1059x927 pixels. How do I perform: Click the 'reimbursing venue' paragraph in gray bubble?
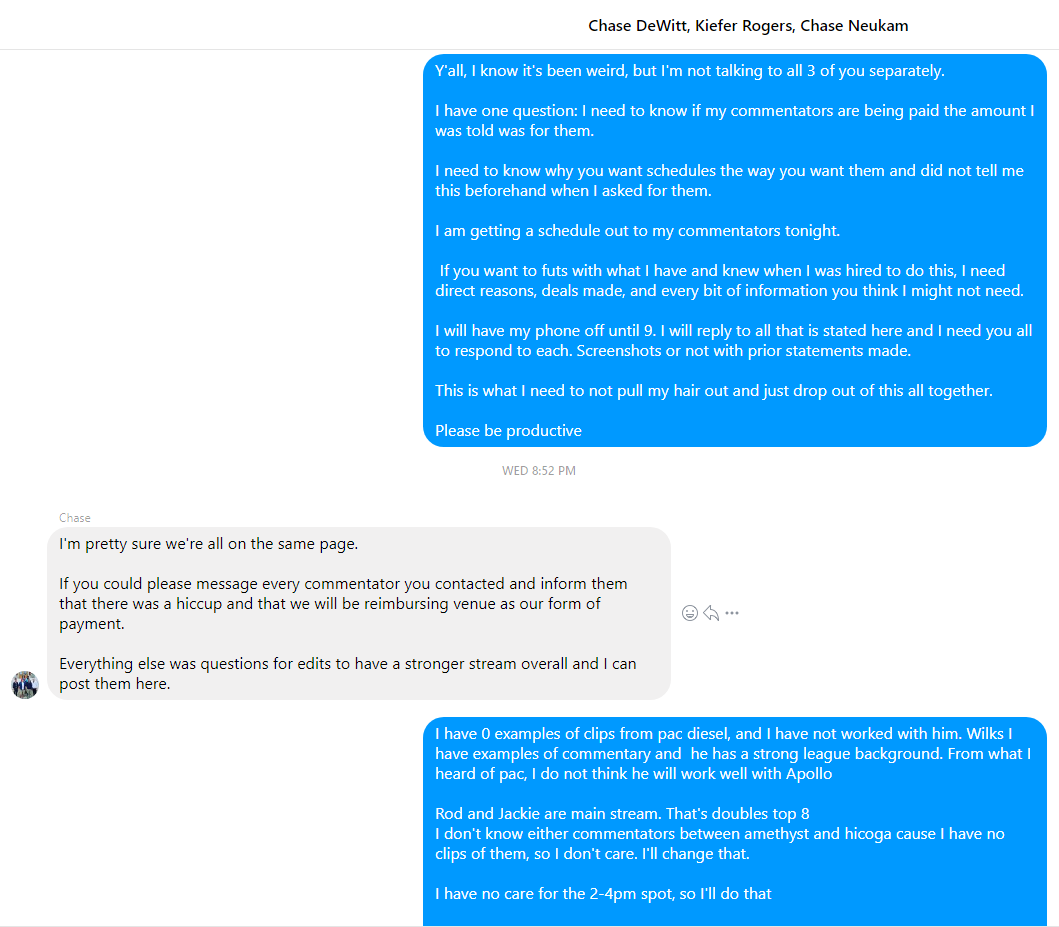[343, 604]
